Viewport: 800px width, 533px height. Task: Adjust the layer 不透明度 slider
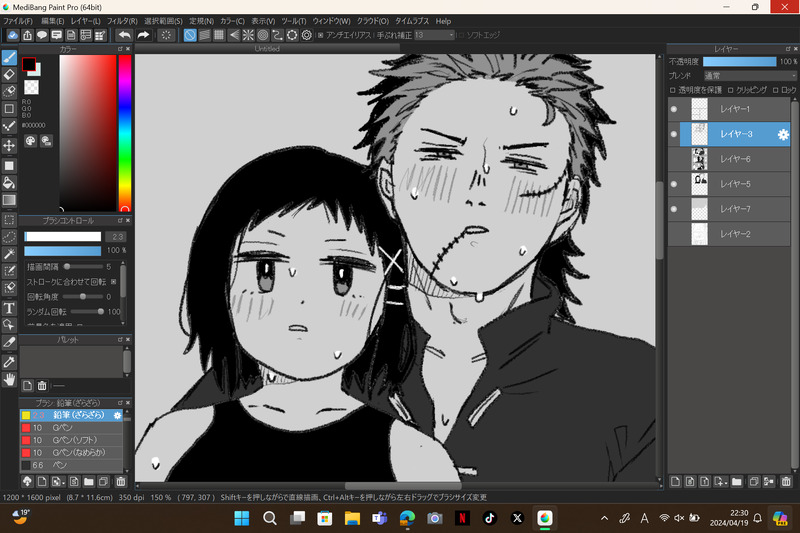(x=739, y=61)
